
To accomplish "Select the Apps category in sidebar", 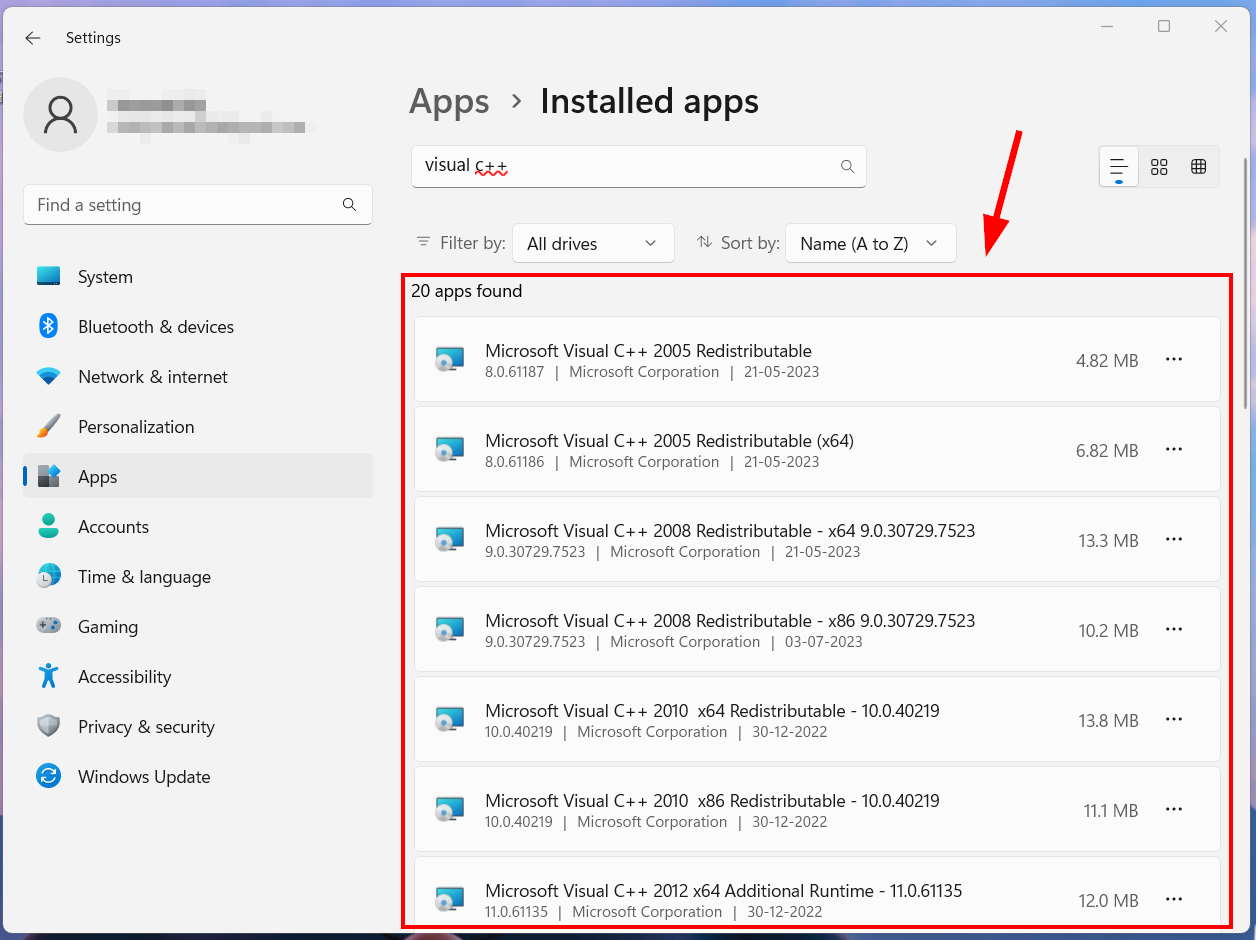I will click(x=198, y=477).
